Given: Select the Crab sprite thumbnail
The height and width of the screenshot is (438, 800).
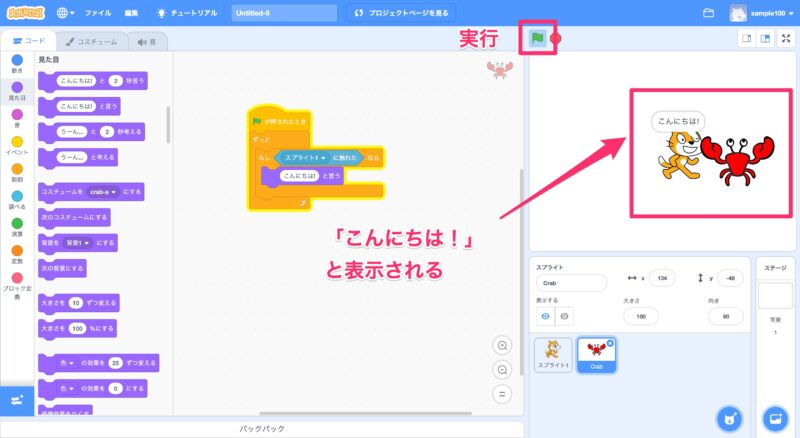Looking at the screenshot, I should (595, 353).
